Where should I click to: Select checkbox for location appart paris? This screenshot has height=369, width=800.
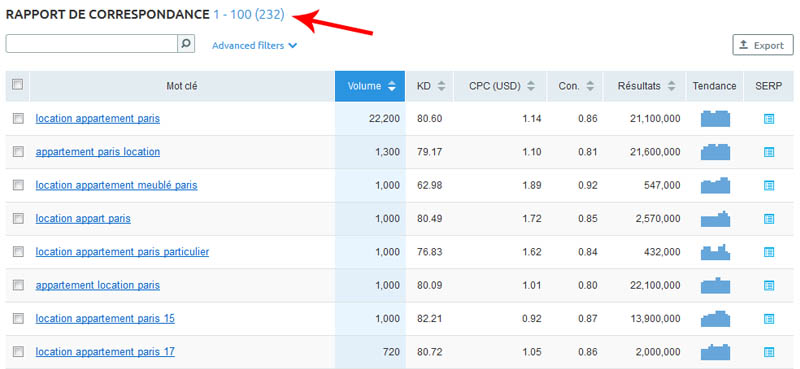[18, 218]
